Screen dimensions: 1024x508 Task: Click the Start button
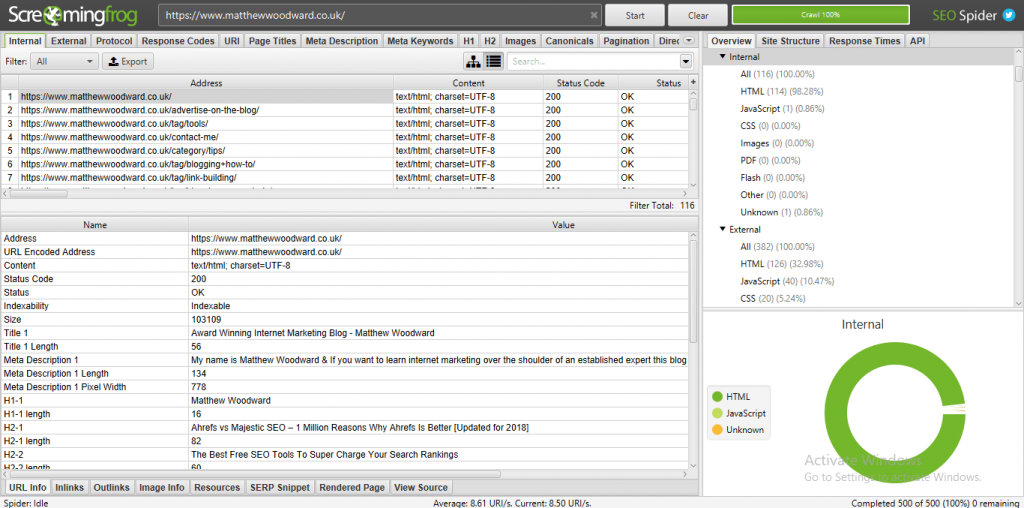635,15
